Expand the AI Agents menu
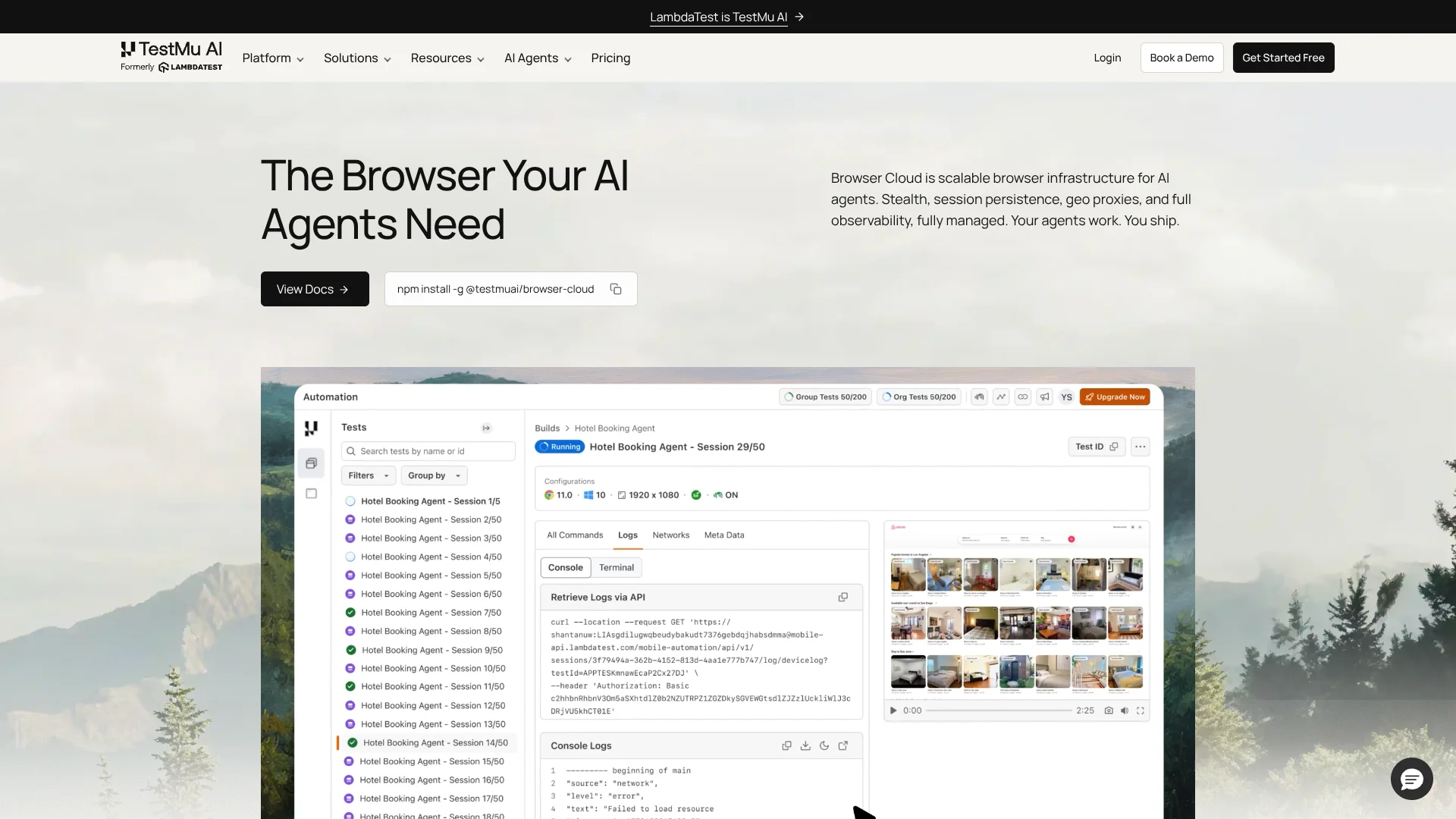This screenshot has height=819, width=1456. [538, 58]
